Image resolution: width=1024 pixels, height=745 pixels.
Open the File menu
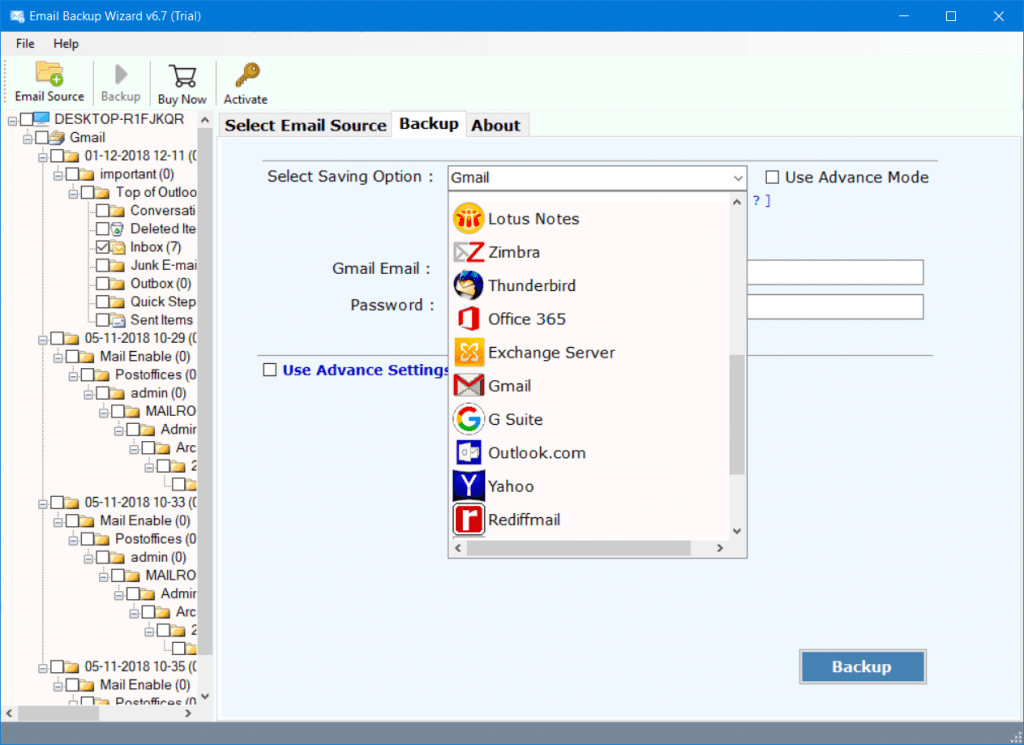[x=24, y=44]
